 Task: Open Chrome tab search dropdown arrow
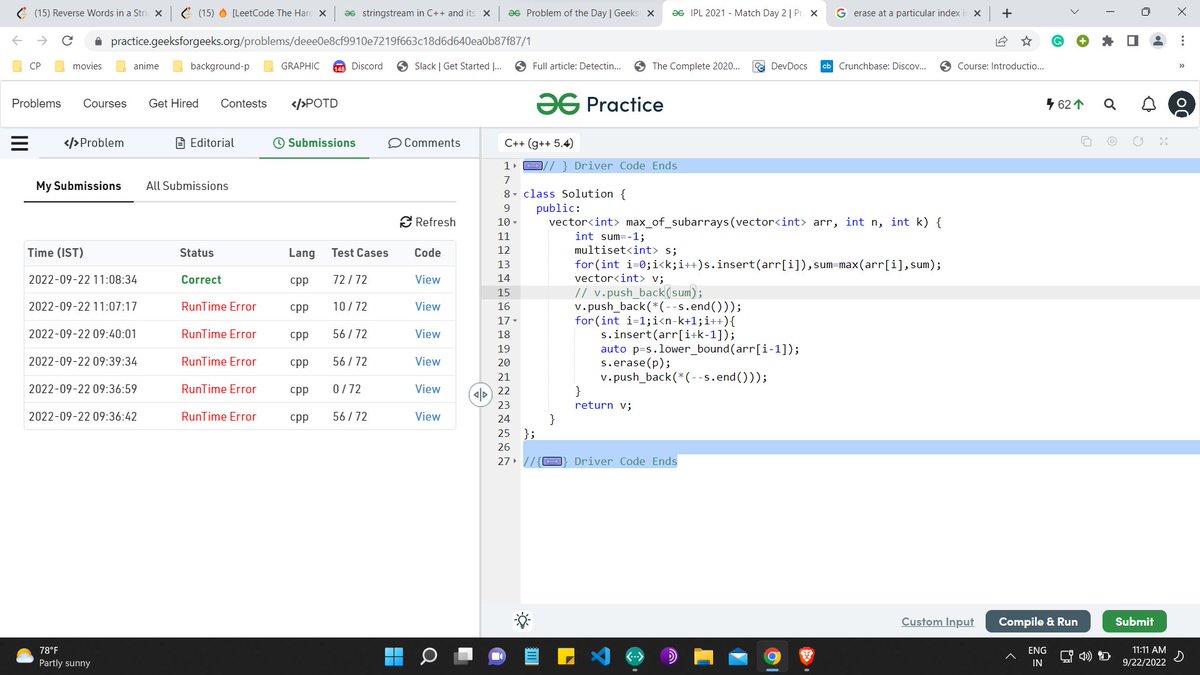1073,13
